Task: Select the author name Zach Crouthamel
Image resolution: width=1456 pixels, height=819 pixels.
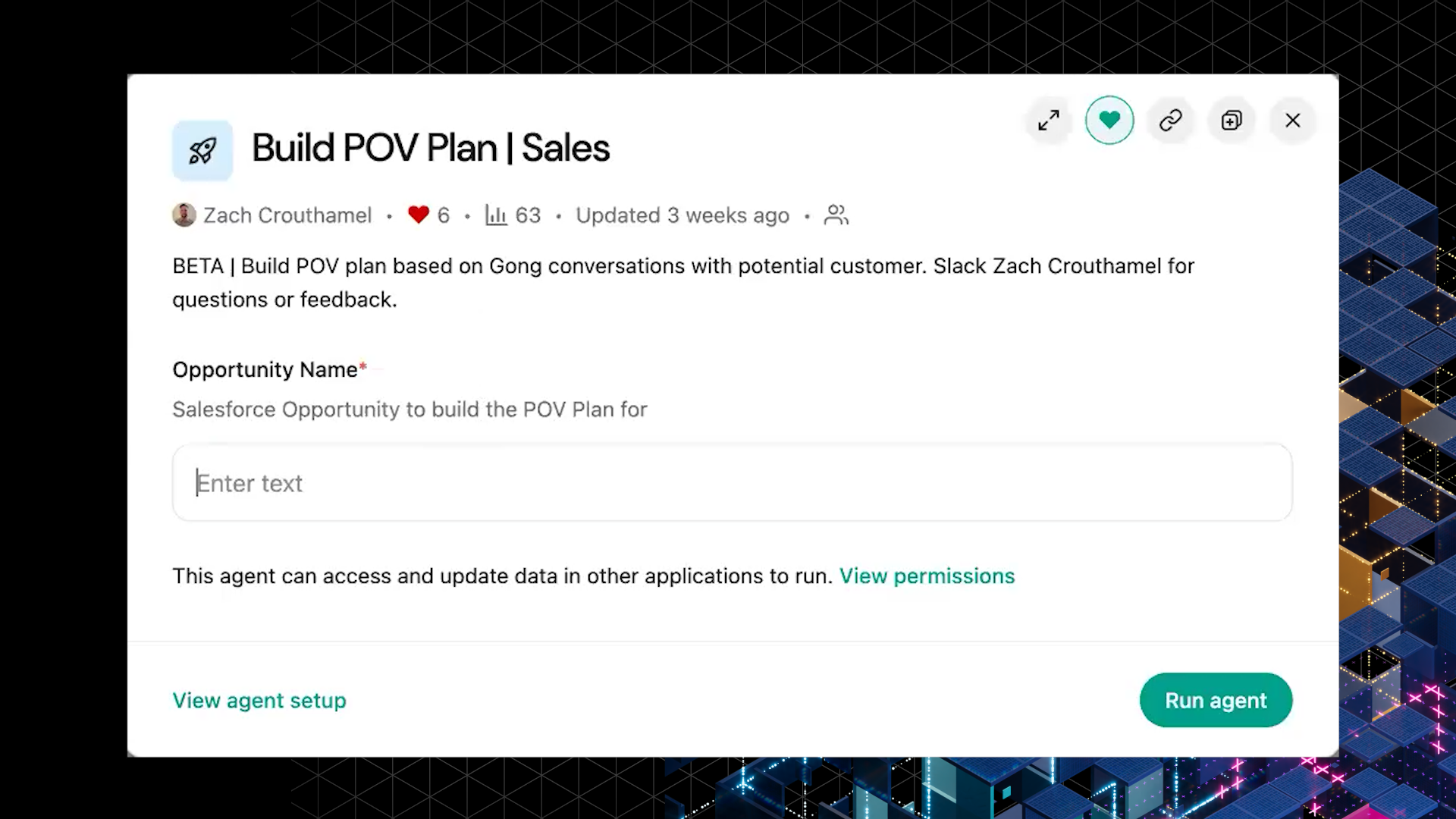Action: [287, 215]
